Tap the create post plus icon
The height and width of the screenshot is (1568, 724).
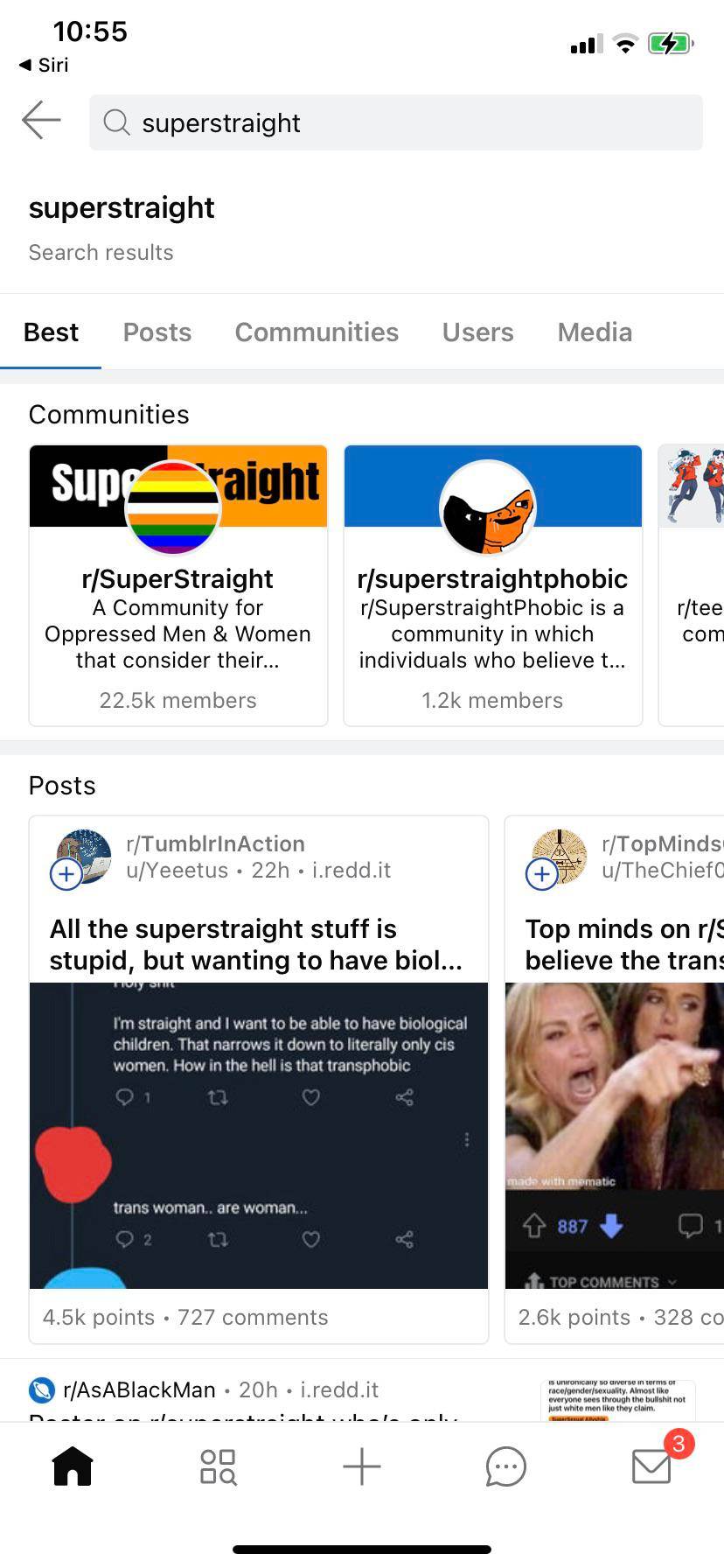[362, 1466]
